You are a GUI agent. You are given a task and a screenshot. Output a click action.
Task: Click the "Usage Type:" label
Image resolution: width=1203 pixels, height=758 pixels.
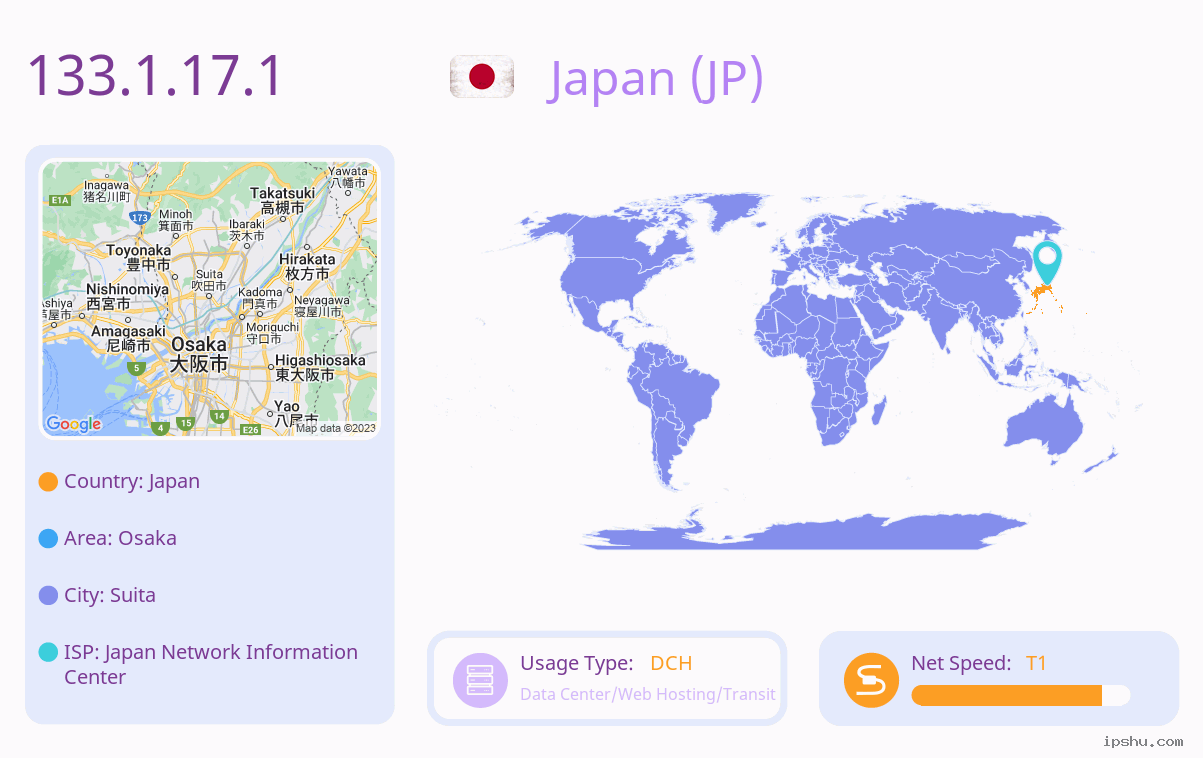click(577, 663)
